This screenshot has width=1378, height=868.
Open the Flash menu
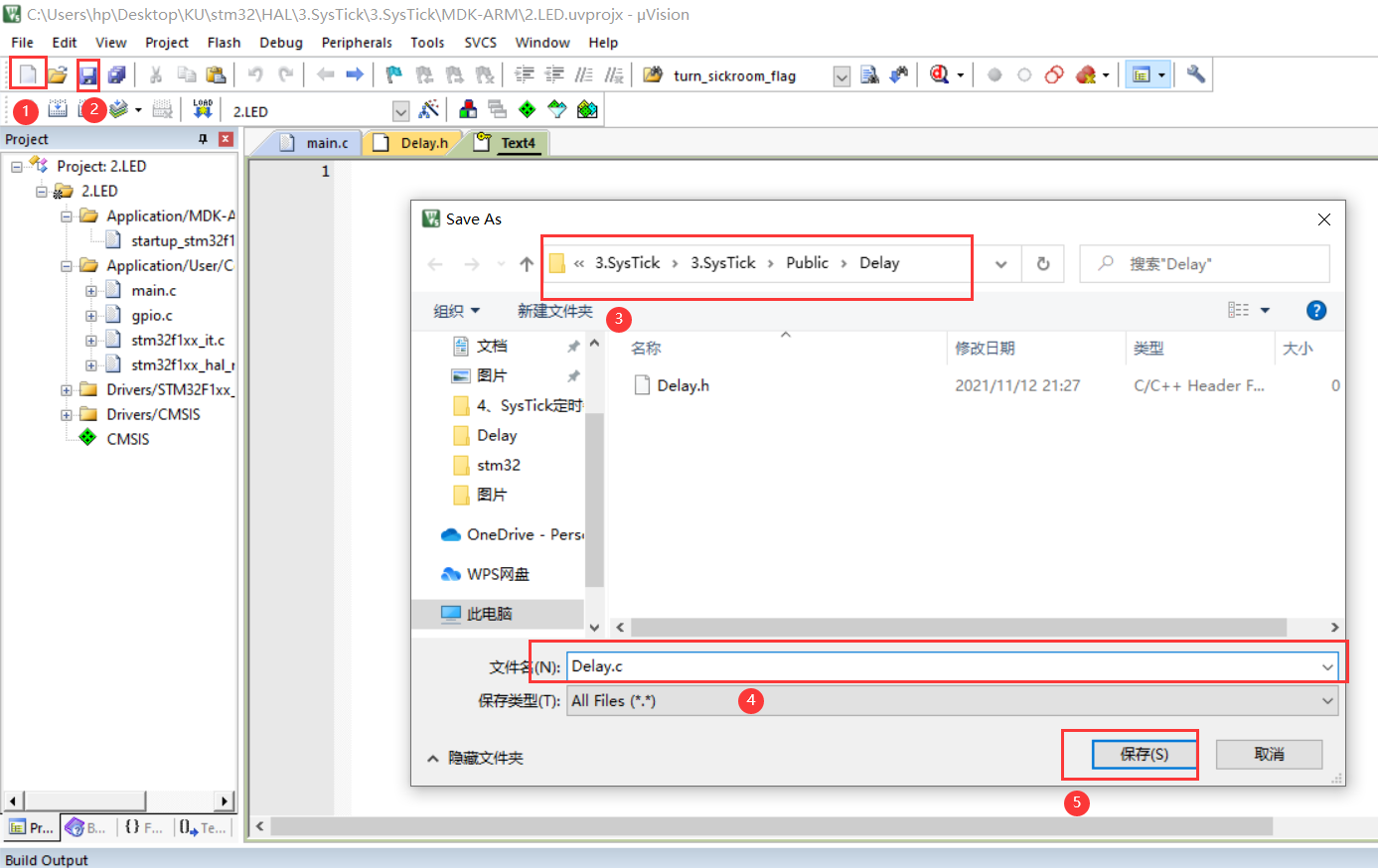[x=224, y=43]
